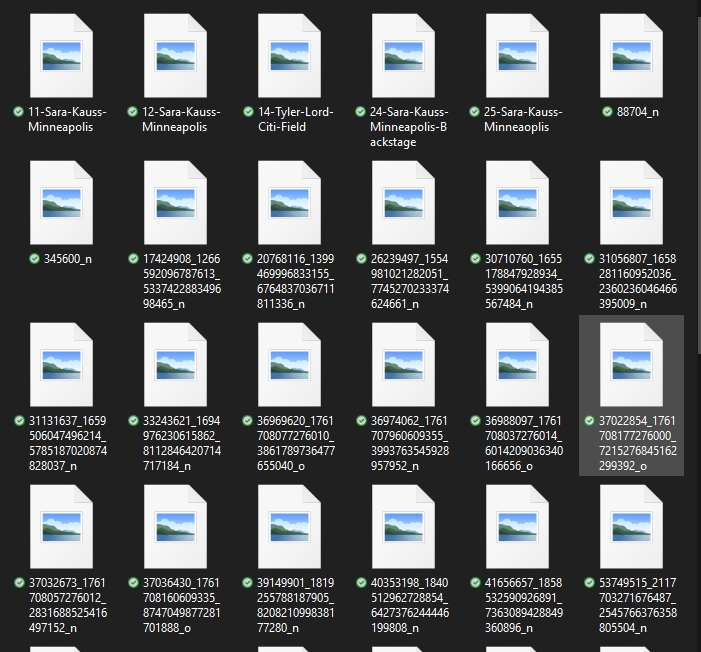The width and height of the screenshot is (701, 652).
Task: Click the filename starting '31131637_1659'
Action: [68, 443]
